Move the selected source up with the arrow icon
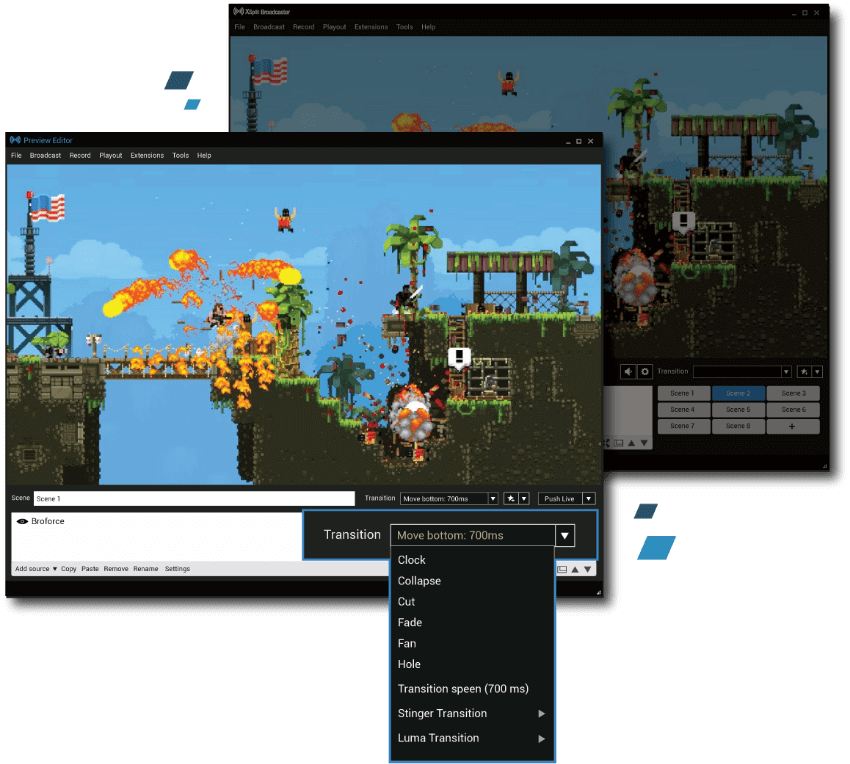The height and width of the screenshot is (764, 850). [575, 570]
